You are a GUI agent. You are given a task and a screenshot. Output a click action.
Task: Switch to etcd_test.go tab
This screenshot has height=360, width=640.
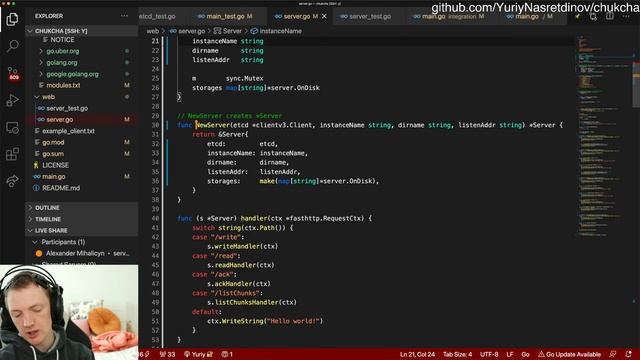(158, 16)
